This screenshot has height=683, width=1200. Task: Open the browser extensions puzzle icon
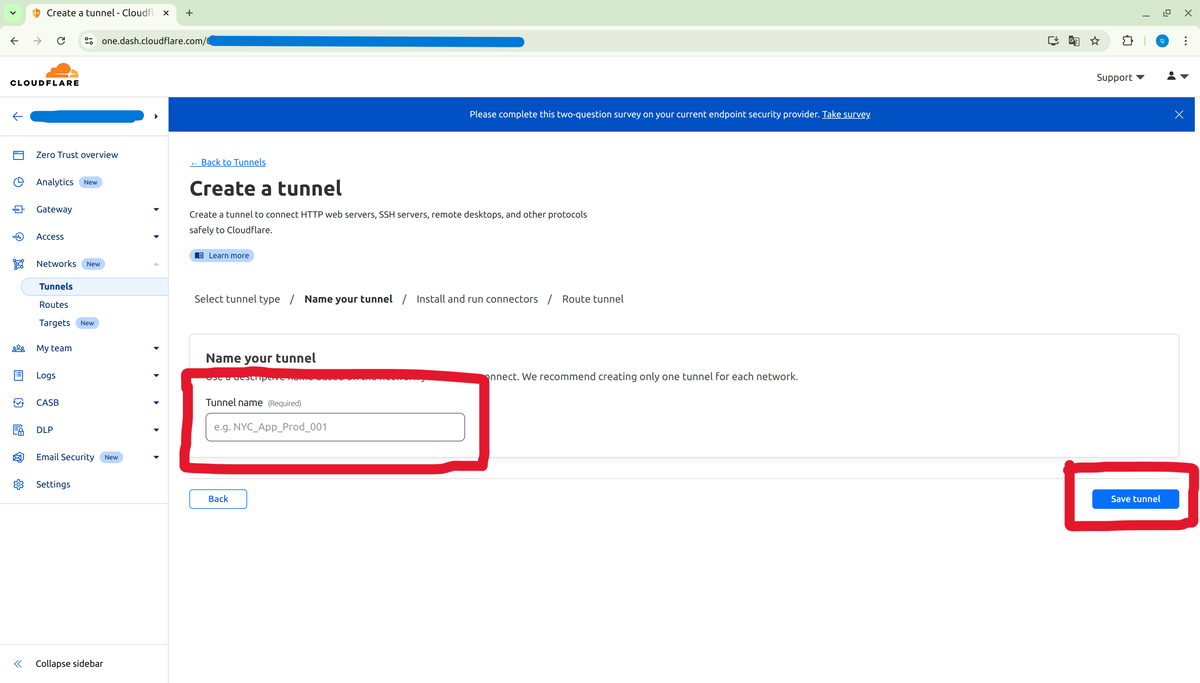point(1128,41)
